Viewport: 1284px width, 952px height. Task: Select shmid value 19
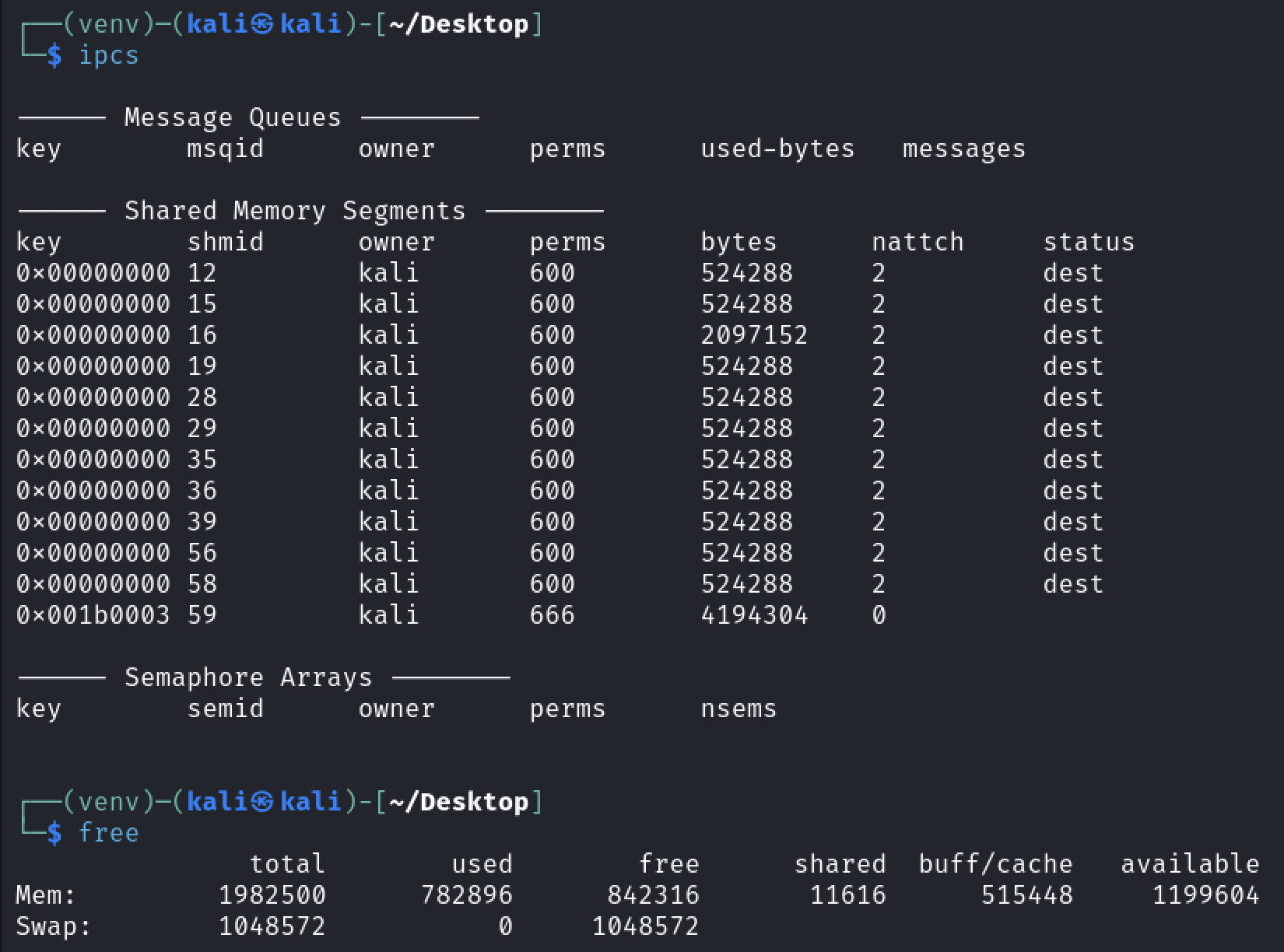(202, 366)
